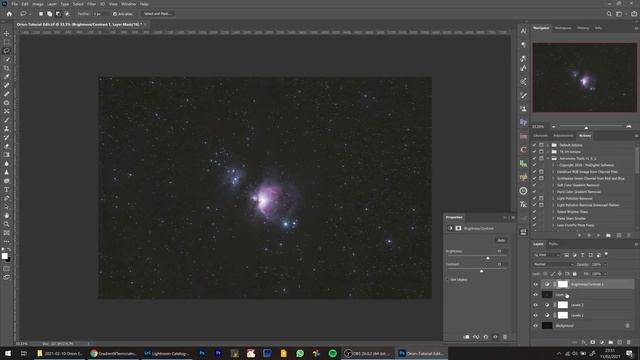Enable Use Legacy checkbox
Image resolution: width=640 pixels, height=360 pixels.
coord(448,280)
